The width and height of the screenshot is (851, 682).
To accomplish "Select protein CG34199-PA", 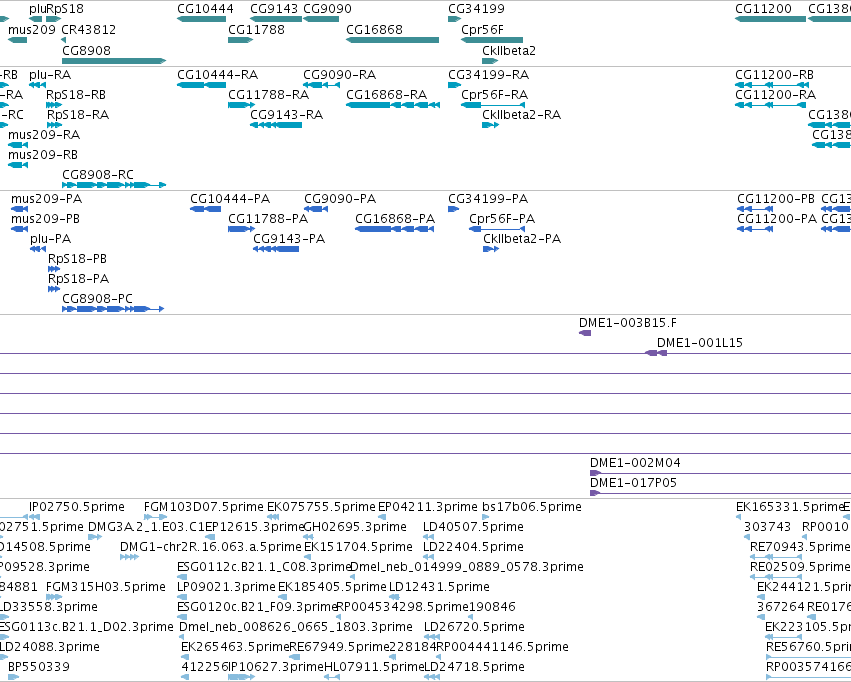I will click(488, 199).
